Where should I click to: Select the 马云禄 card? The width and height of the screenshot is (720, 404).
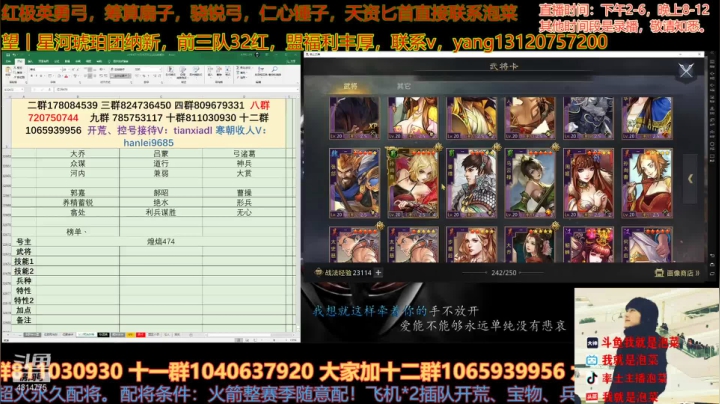click(530, 183)
